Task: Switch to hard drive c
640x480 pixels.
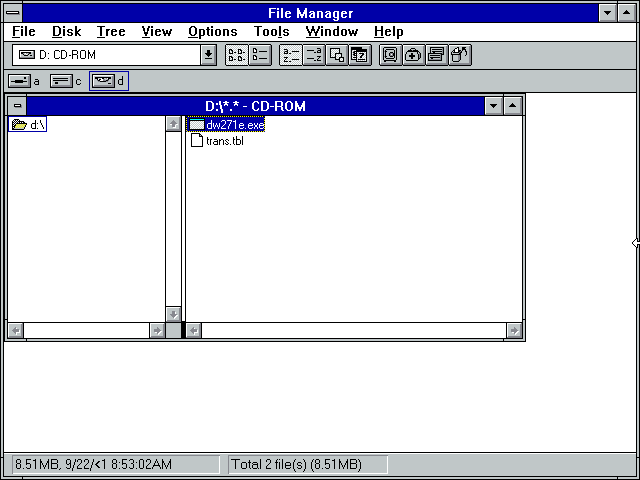Action: (x=65, y=81)
